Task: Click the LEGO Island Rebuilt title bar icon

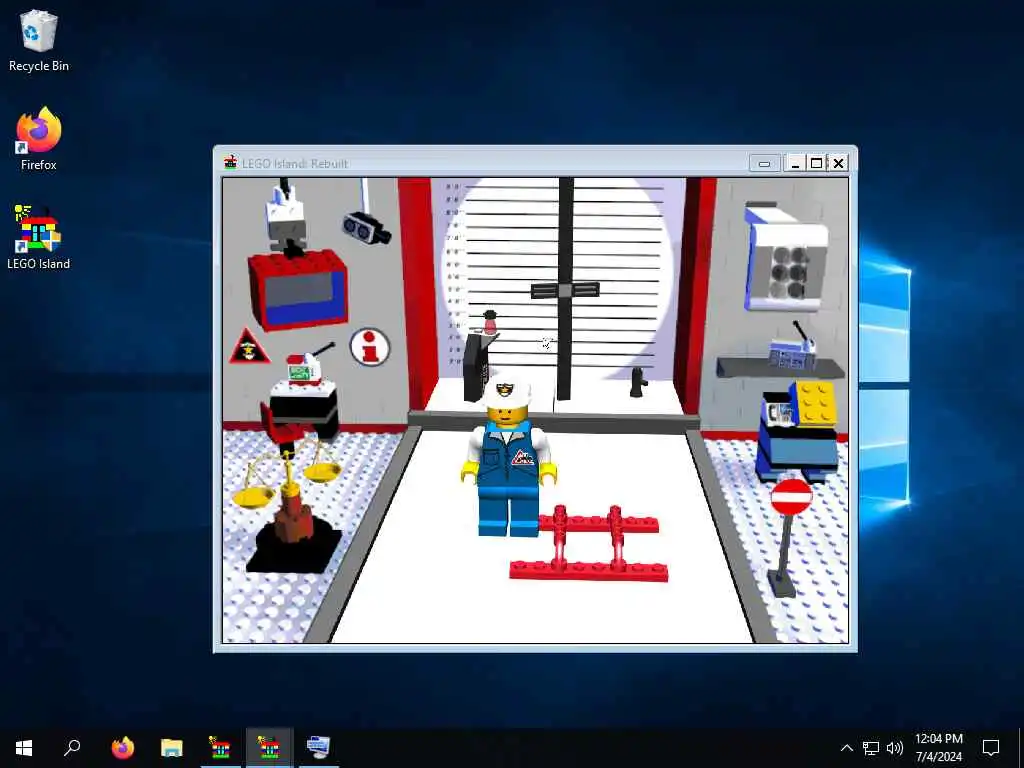Action: click(x=231, y=163)
